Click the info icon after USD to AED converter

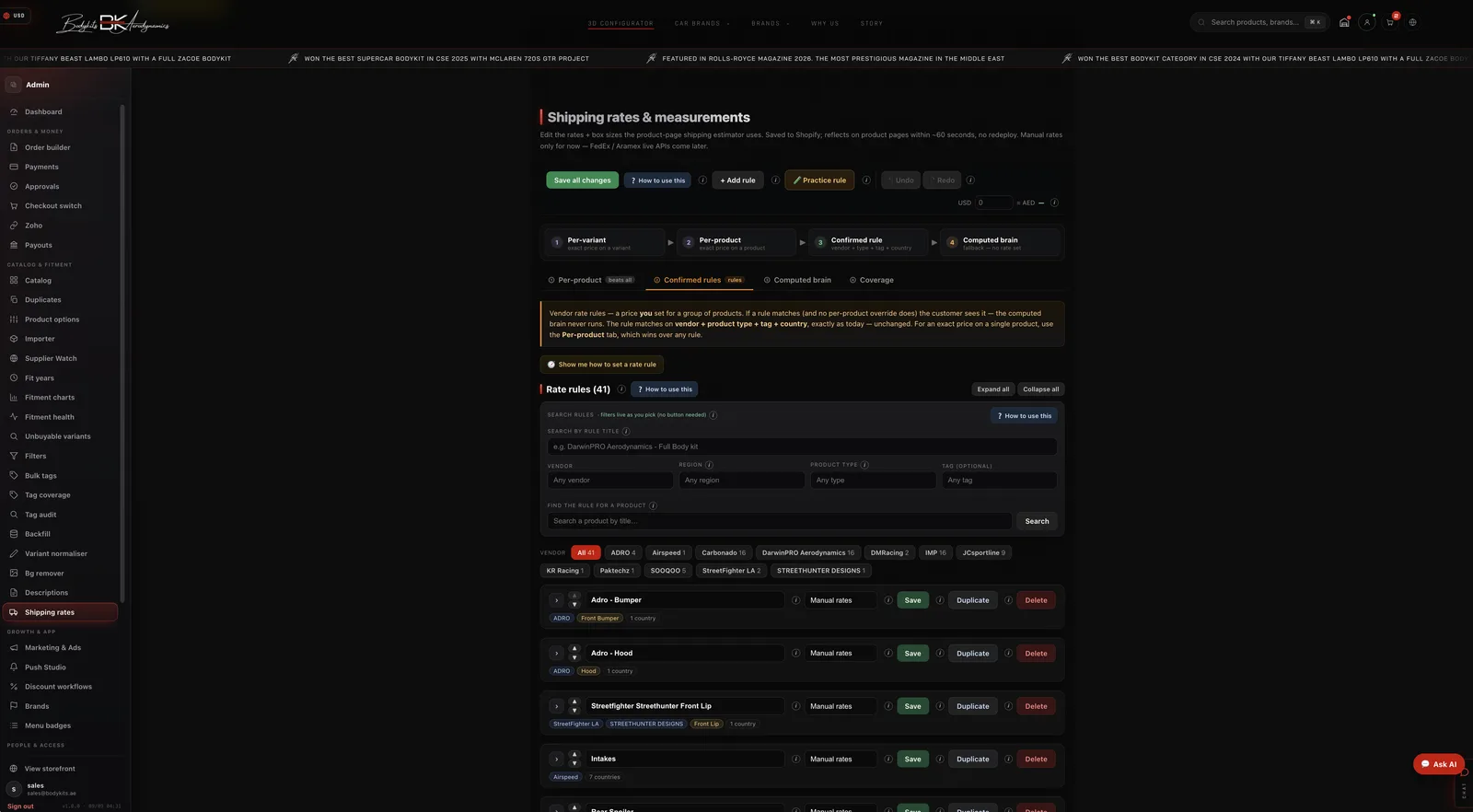click(x=1054, y=203)
